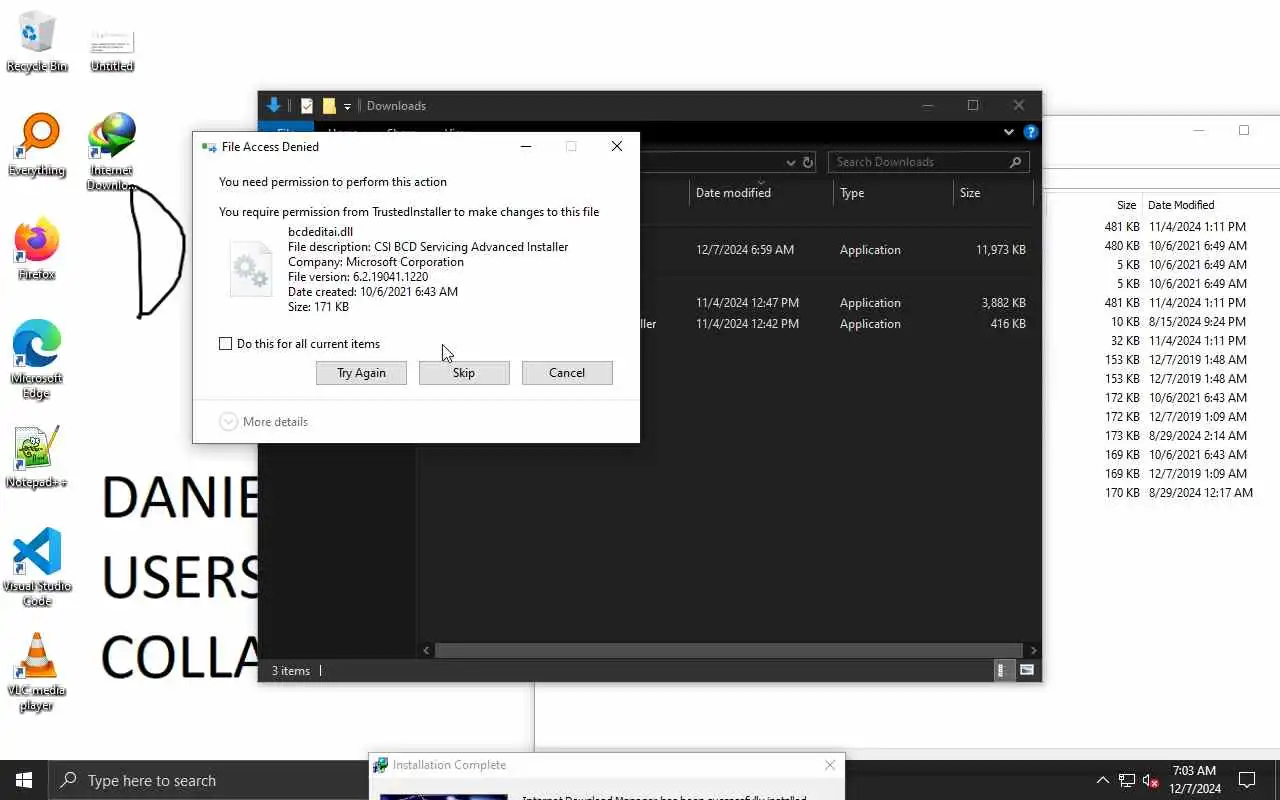Show hidden tray icons chevron
1280x800 pixels.
[1103, 780]
